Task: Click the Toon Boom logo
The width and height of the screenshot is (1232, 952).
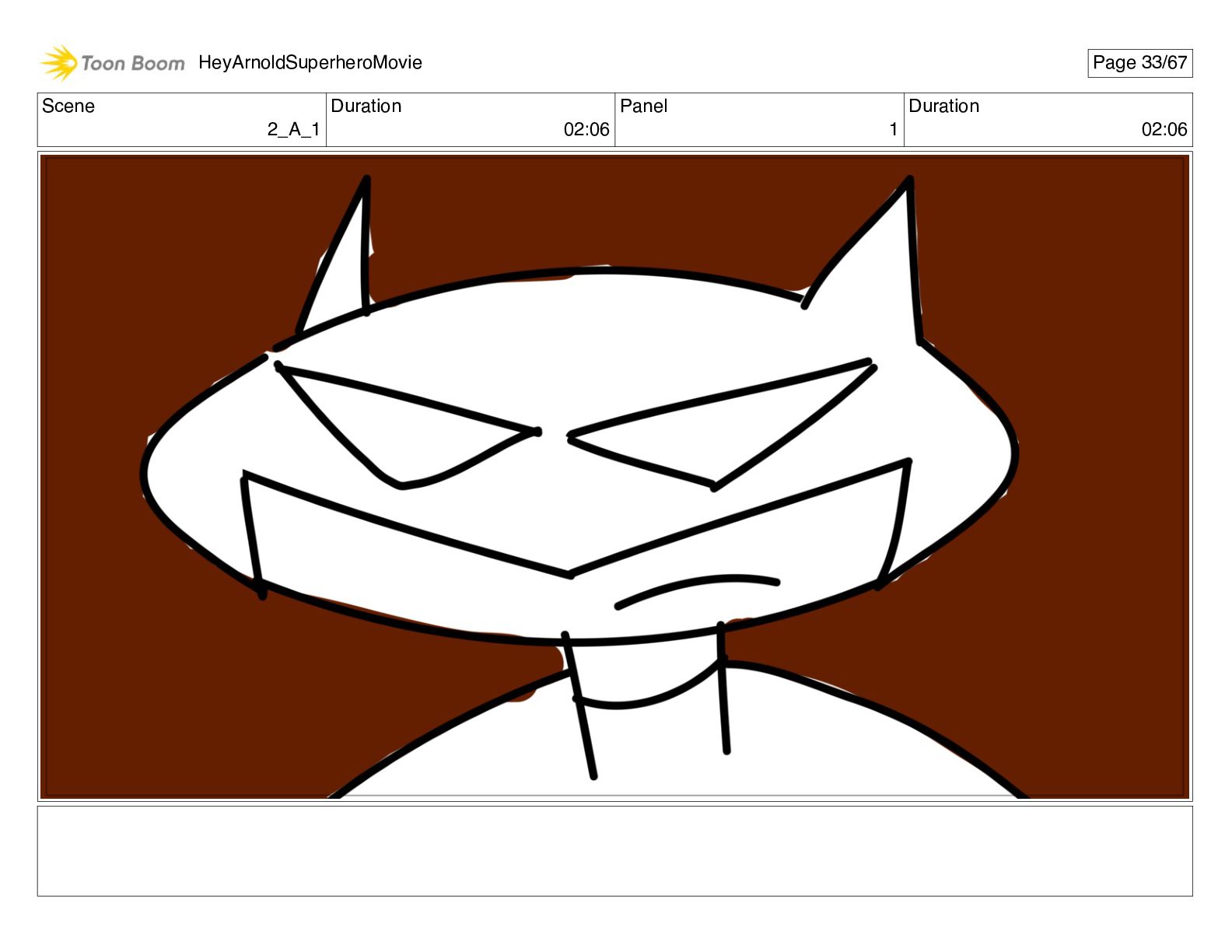Action: 113,63
